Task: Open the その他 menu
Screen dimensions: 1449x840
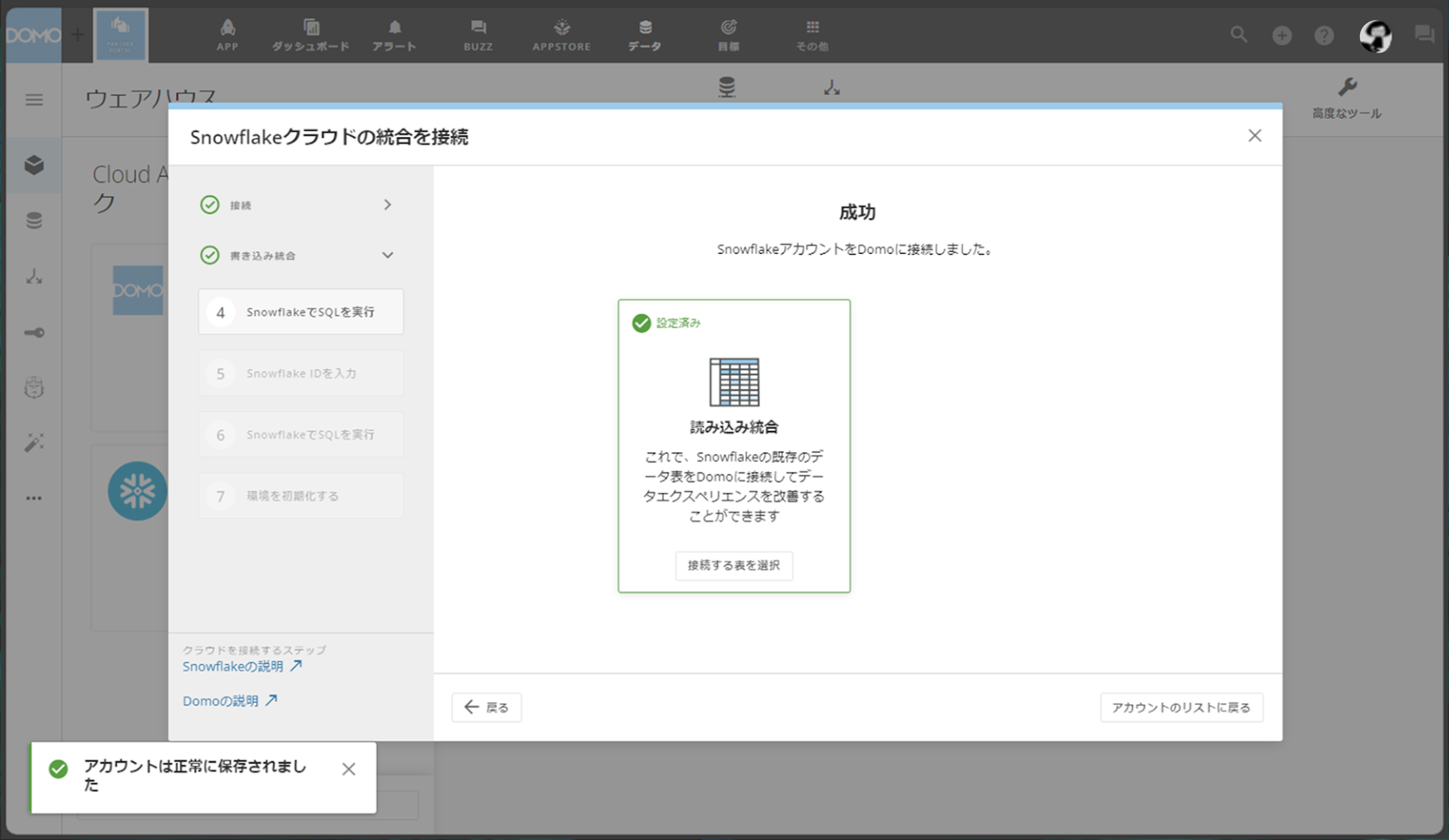Action: click(x=813, y=36)
